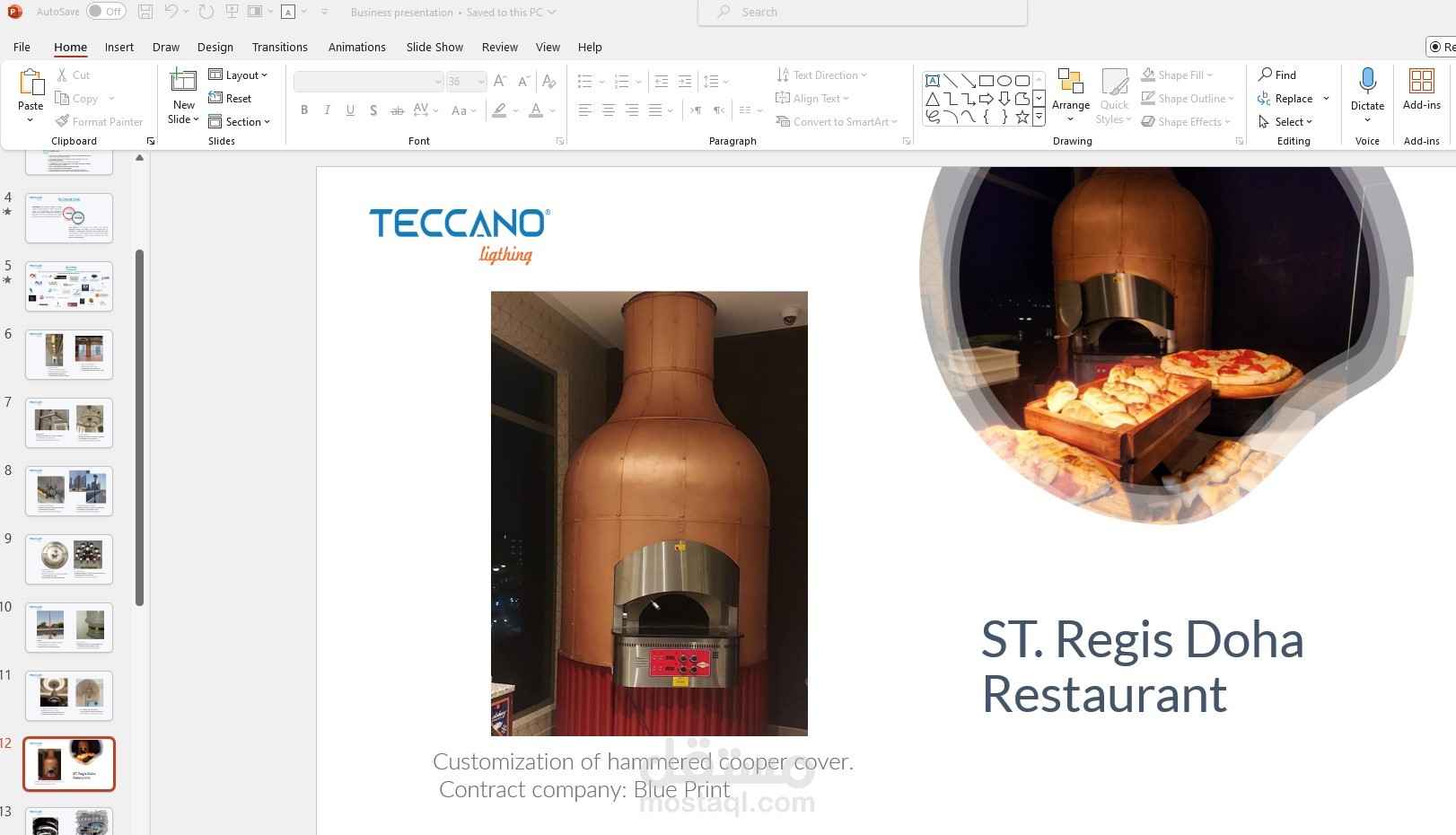This screenshot has width=1456, height=835.
Task: Click the Search box
Action: (x=863, y=12)
